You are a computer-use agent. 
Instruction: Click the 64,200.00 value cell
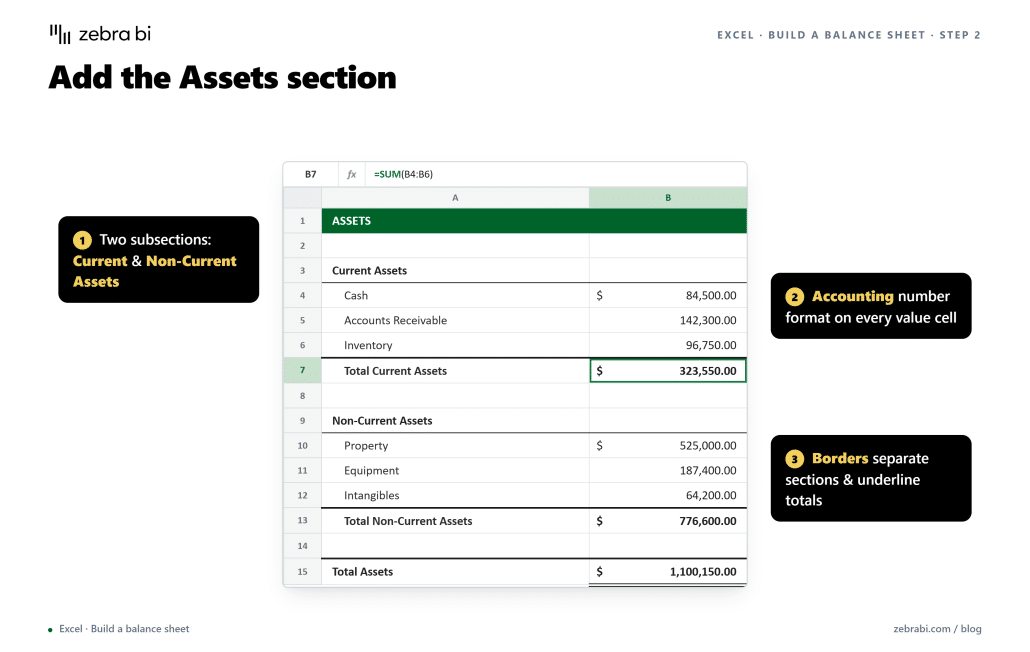668,496
